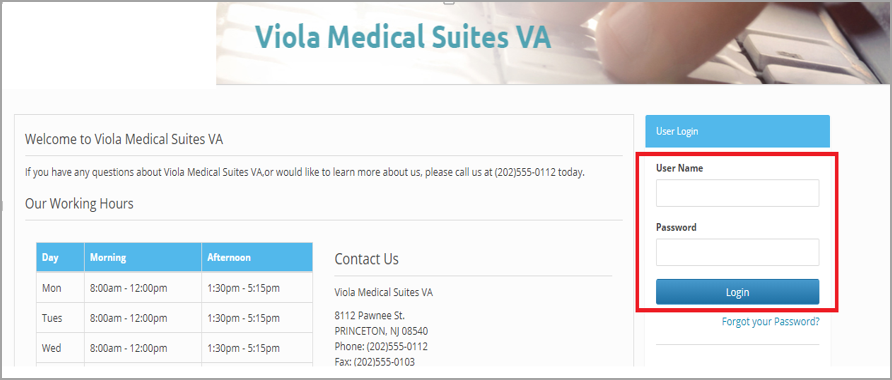This screenshot has width=892, height=380.
Task: Open the Forgot your Password link
Action: 770,321
